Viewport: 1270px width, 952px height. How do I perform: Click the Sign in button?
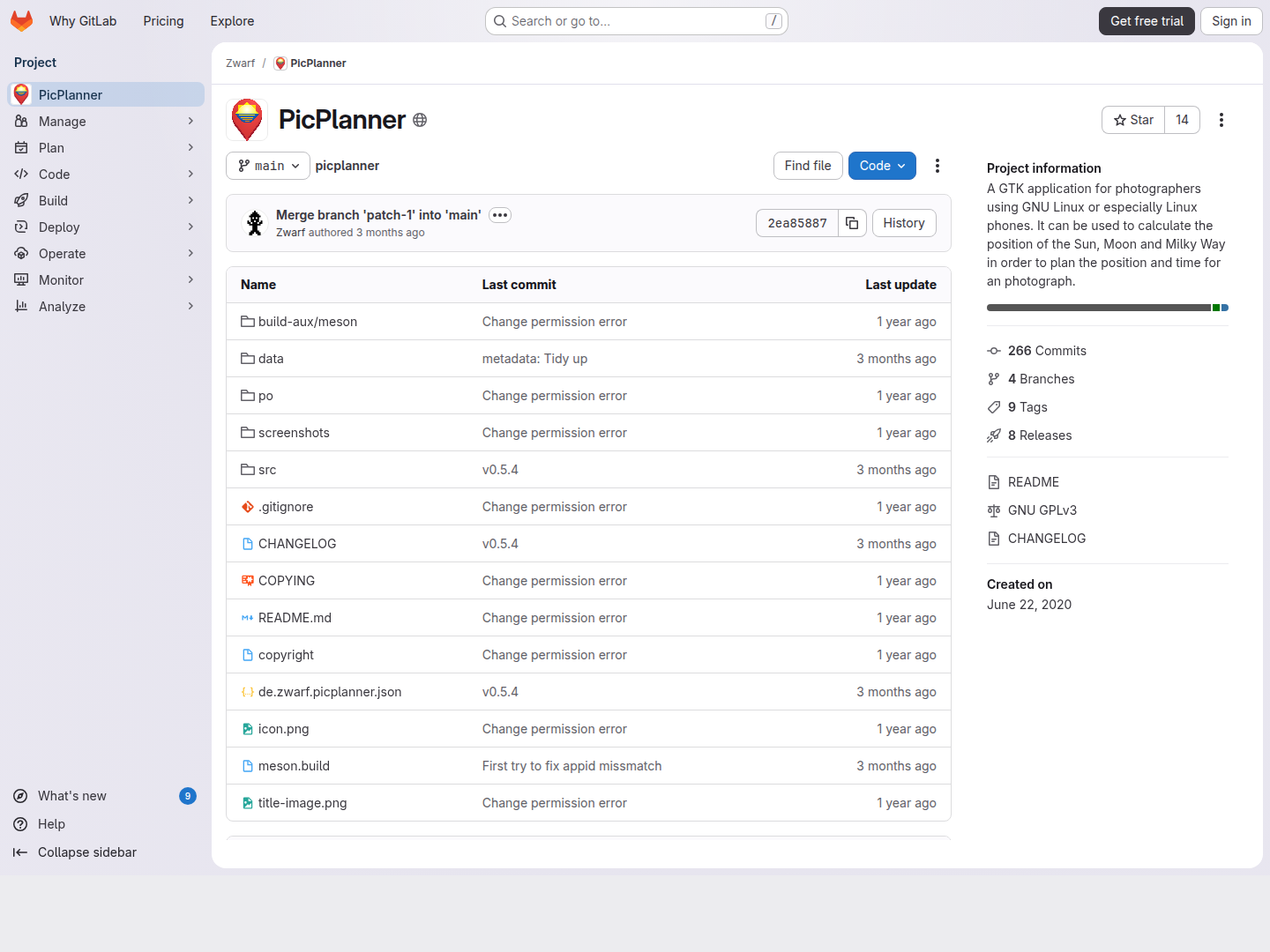pos(1231,21)
